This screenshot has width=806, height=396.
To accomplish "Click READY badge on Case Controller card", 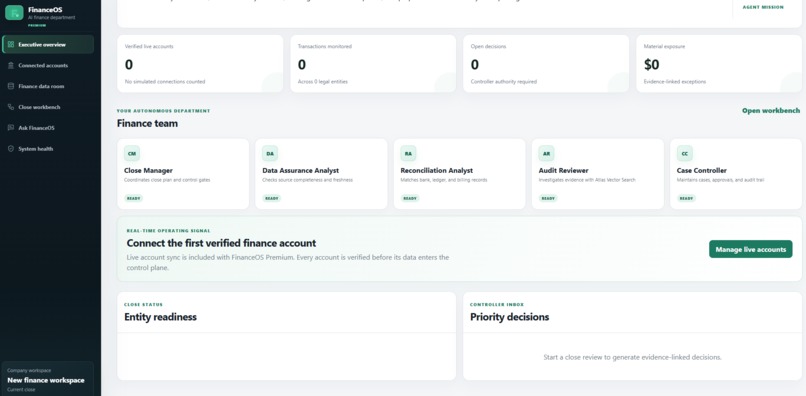I will click(687, 198).
